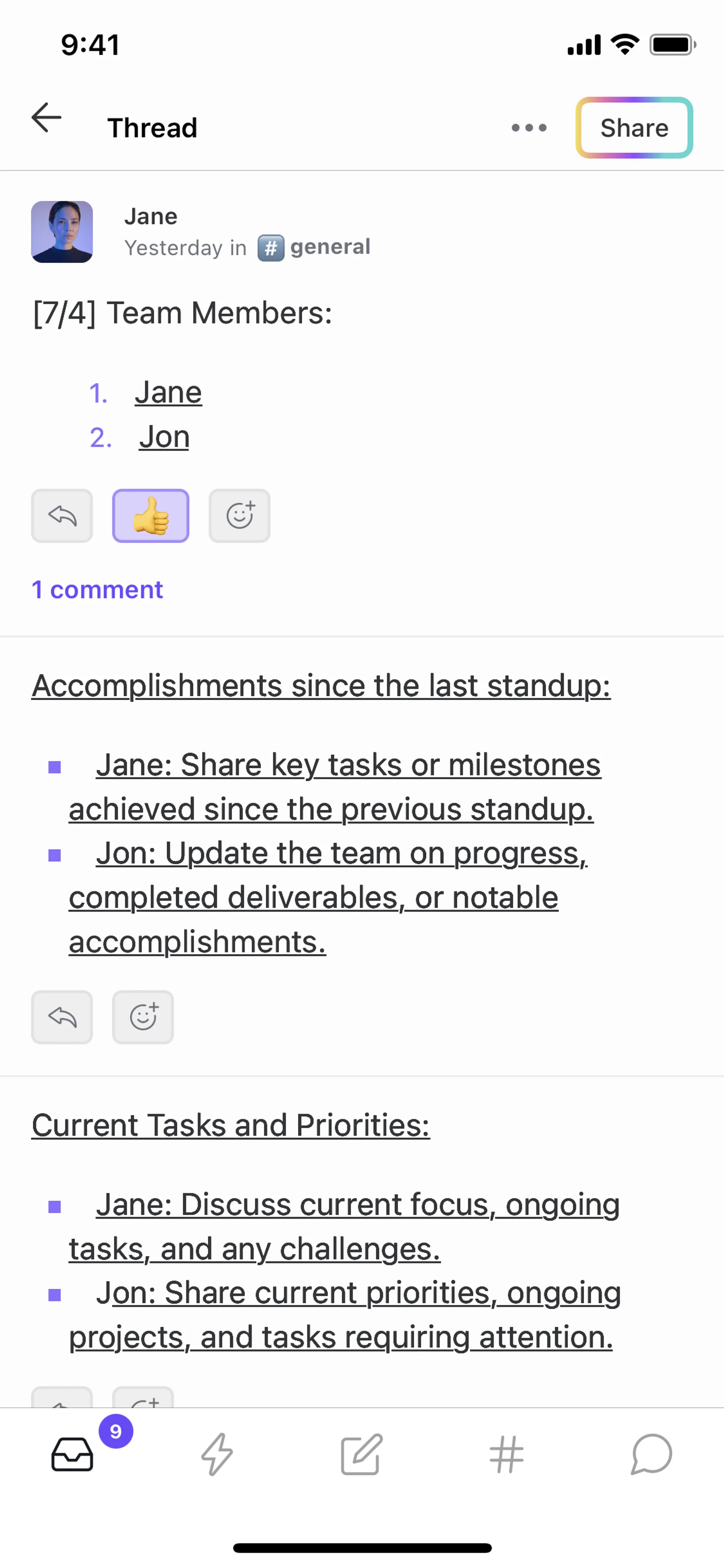Toggle the thumbs-up reaction
Screen dimensions: 724x1568
click(x=150, y=516)
